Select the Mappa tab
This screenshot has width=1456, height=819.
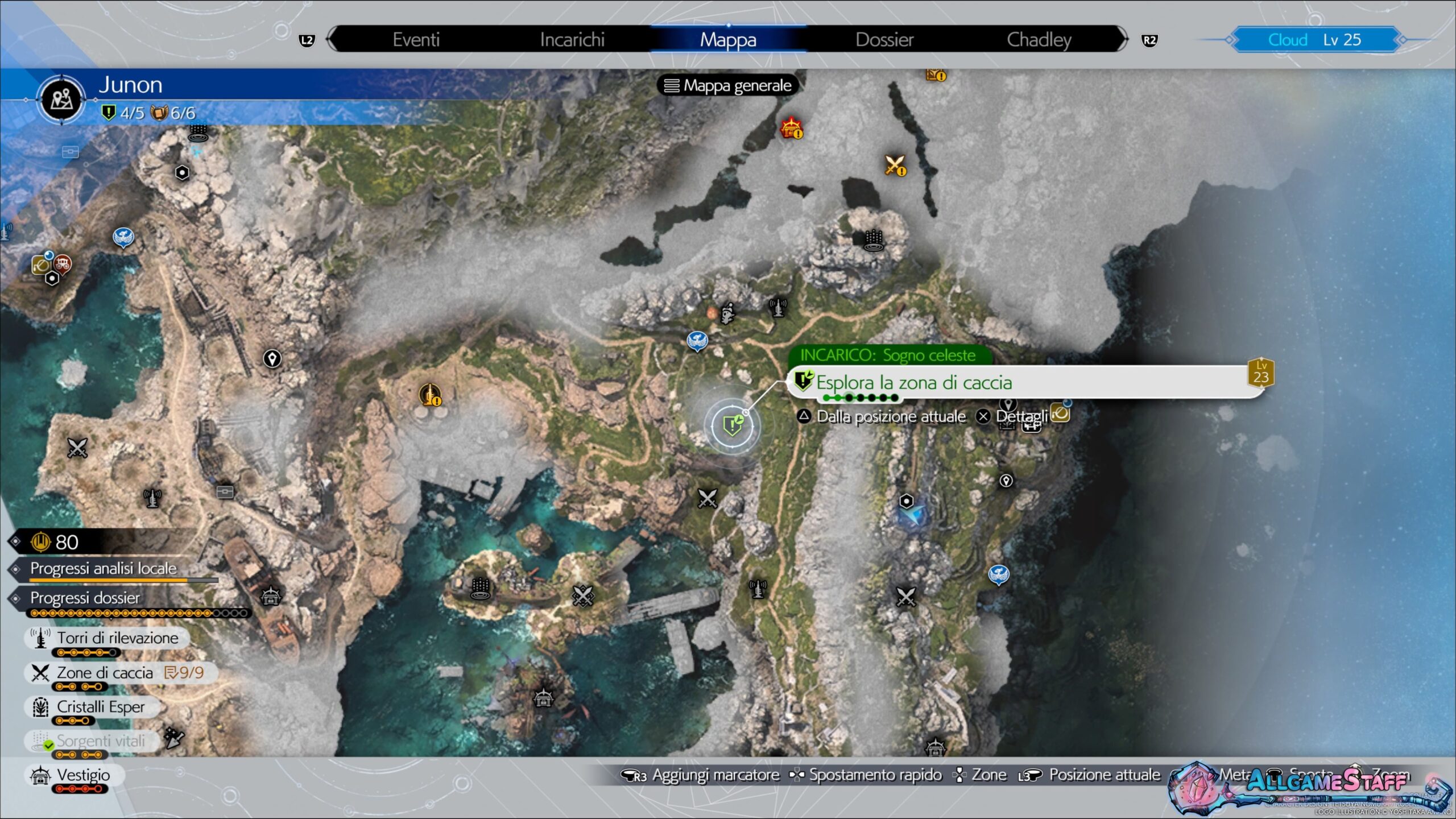[728, 40]
